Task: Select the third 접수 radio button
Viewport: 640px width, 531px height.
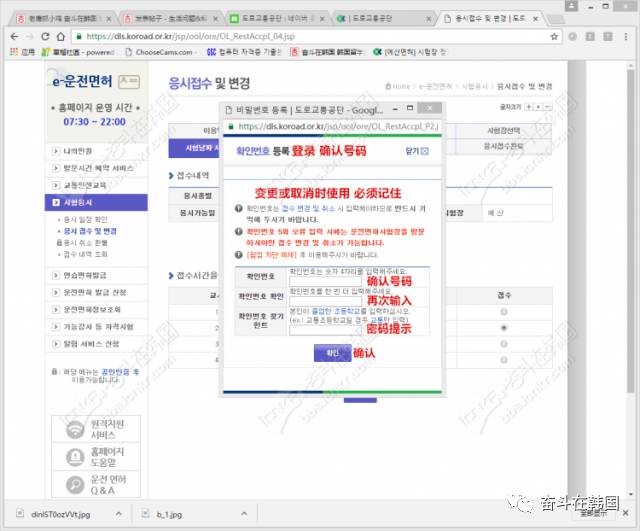Action: [x=504, y=344]
